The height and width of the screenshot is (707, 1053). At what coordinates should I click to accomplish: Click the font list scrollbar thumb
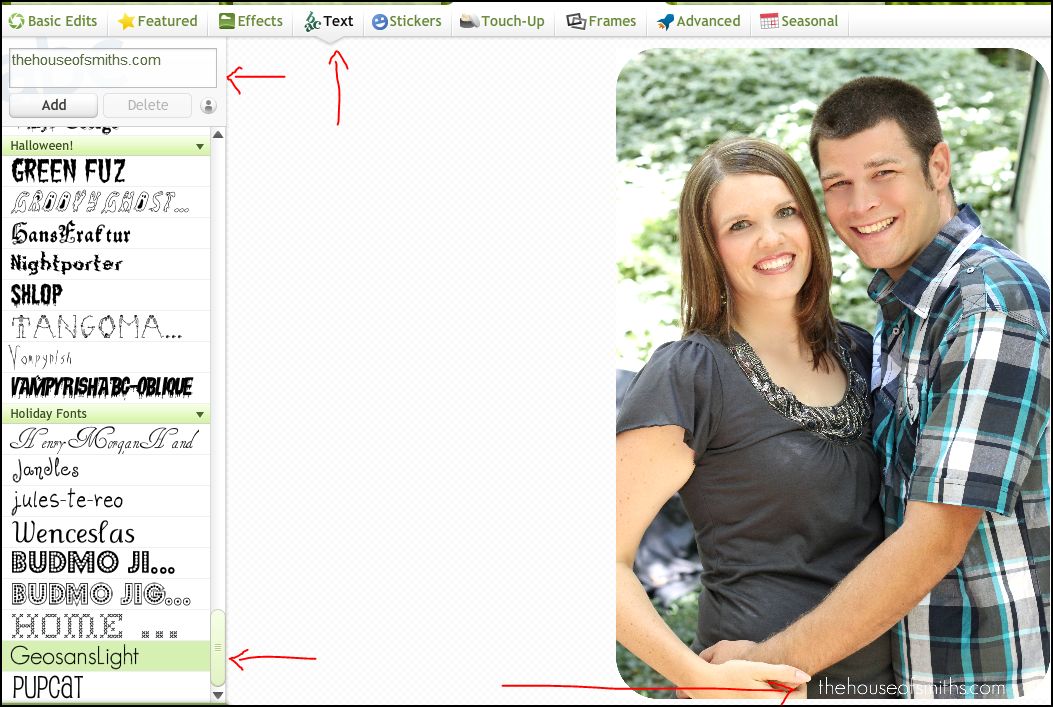(218, 647)
